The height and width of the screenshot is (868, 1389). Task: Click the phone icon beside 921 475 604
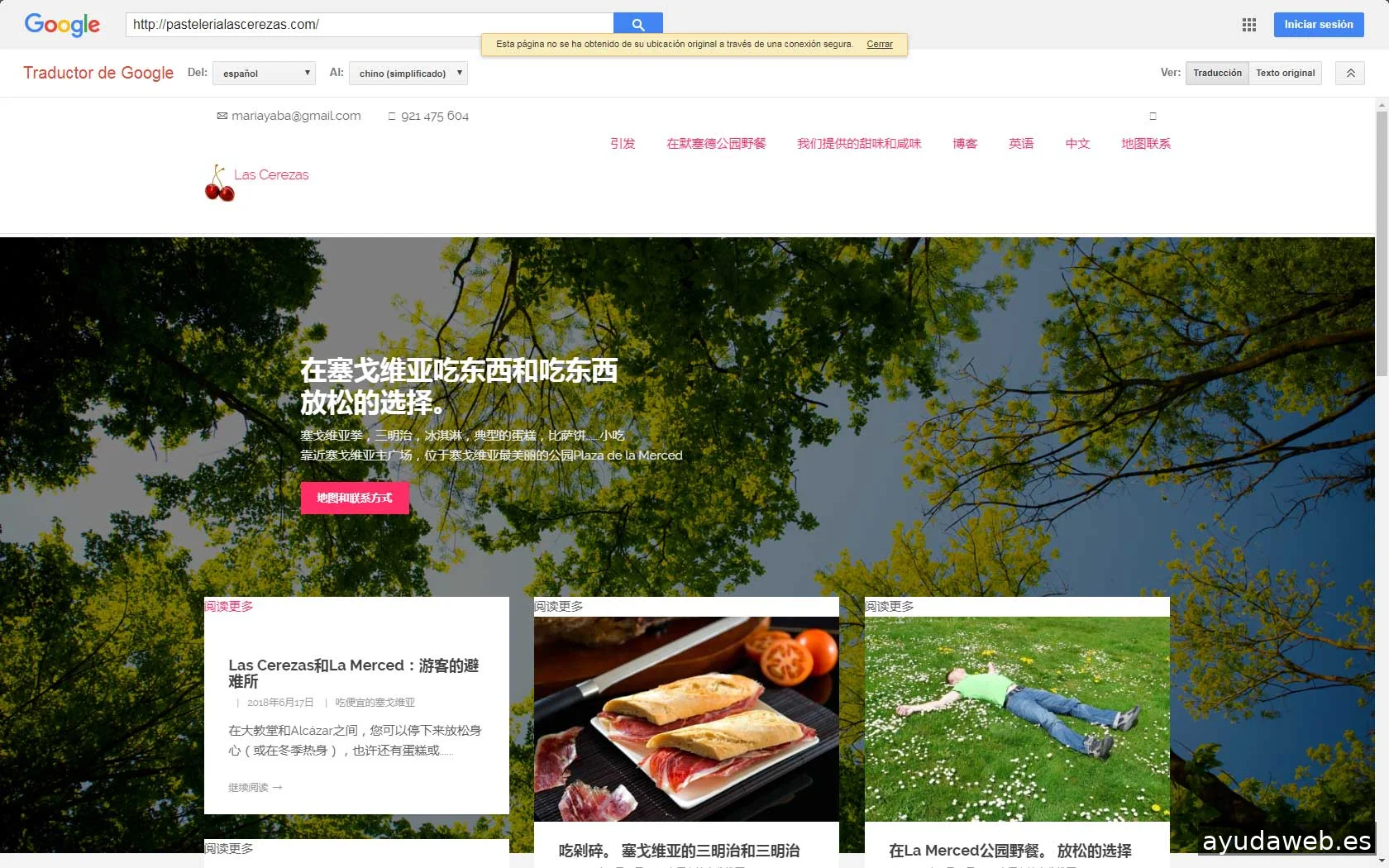tap(392, 117)
